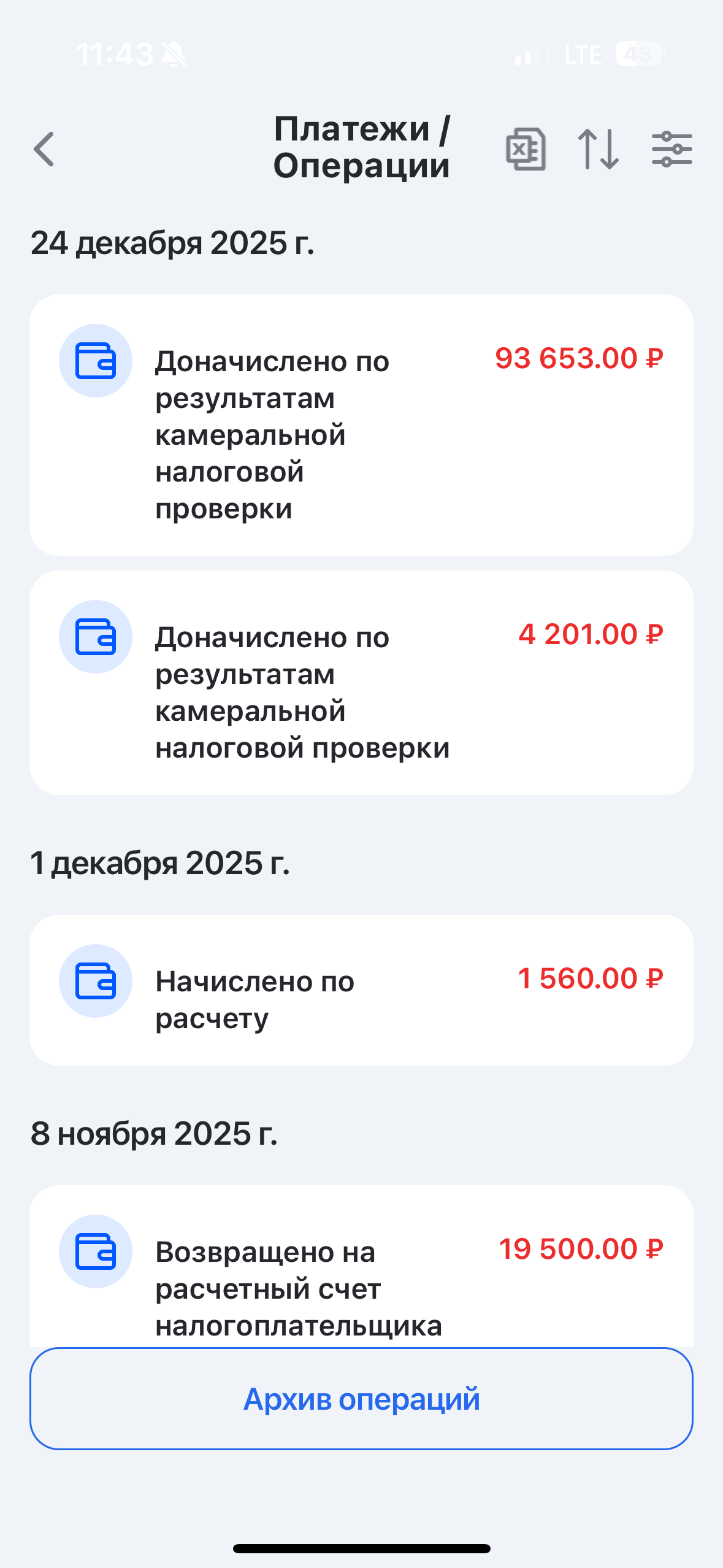
Task: Tap the Платежи / Операции page title
Action: (x=361, y=147)
